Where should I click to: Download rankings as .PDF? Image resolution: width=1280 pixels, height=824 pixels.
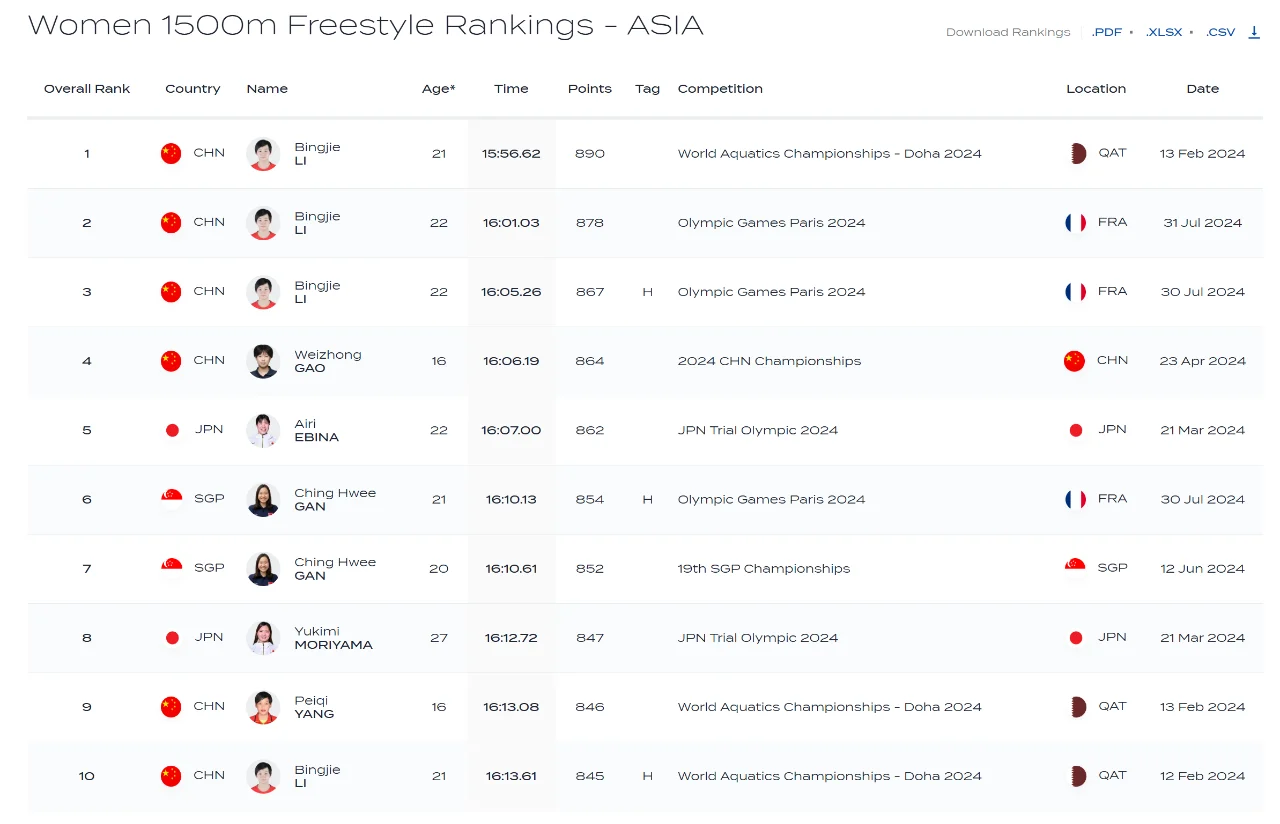1107,32
